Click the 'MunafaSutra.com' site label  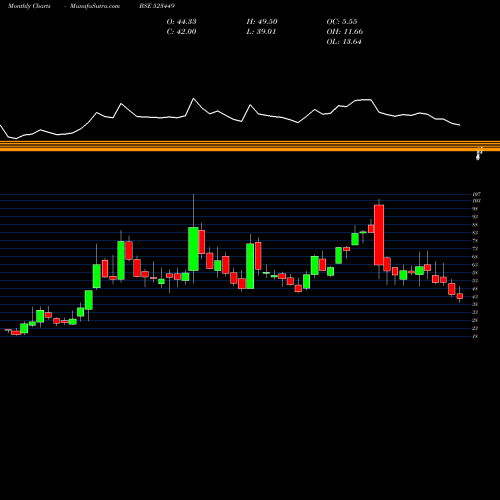coord(95,6)
